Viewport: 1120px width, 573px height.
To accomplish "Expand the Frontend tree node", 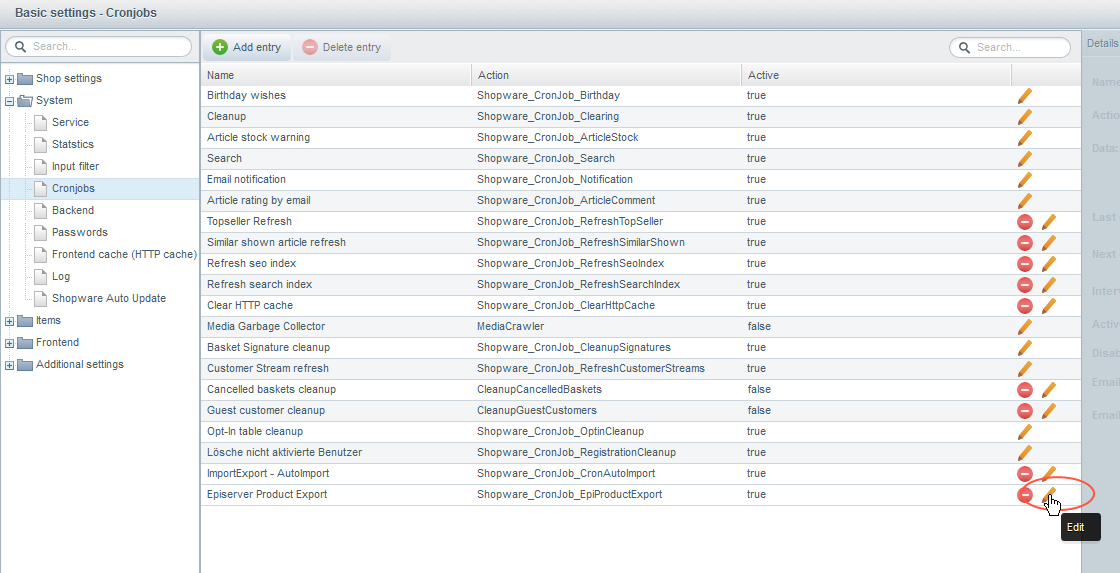I will click(10, 343).
